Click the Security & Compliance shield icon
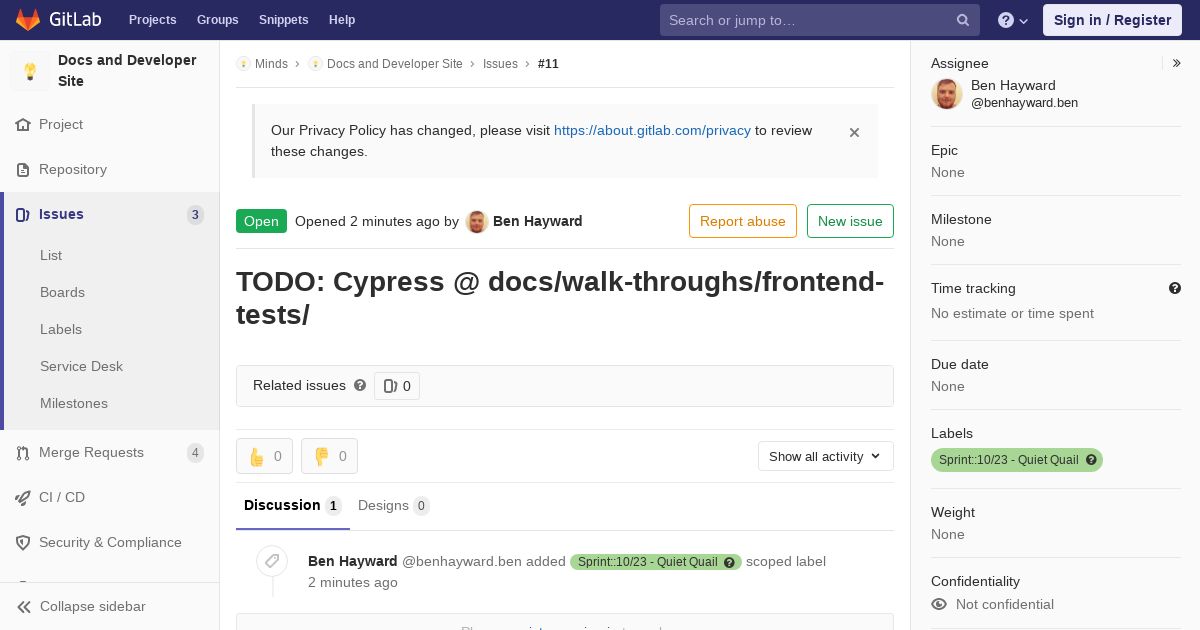 coord(23,543)
